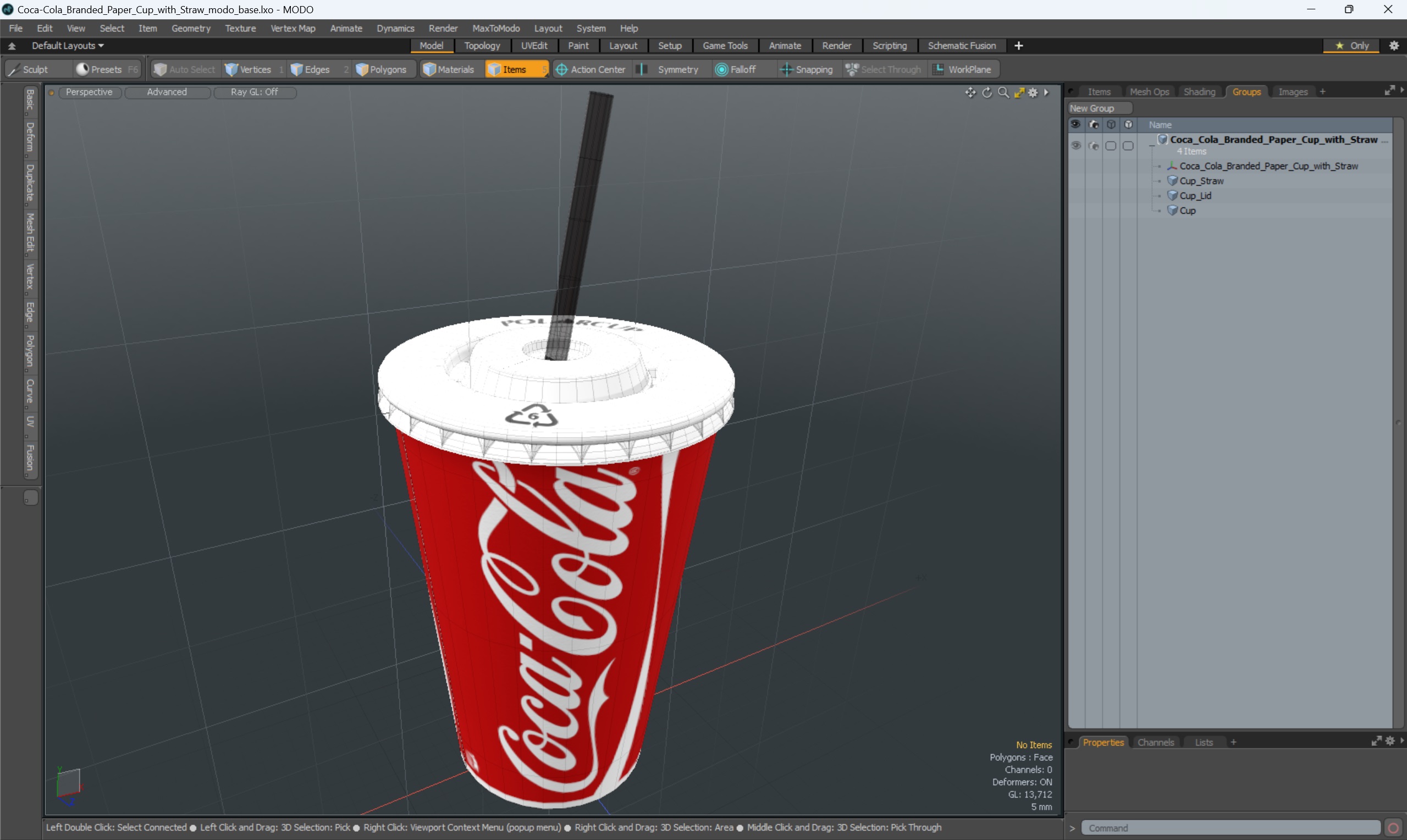Click the eye visibility column header
The height and width of the screenshot is (840, 1407).
[1076, 124]
